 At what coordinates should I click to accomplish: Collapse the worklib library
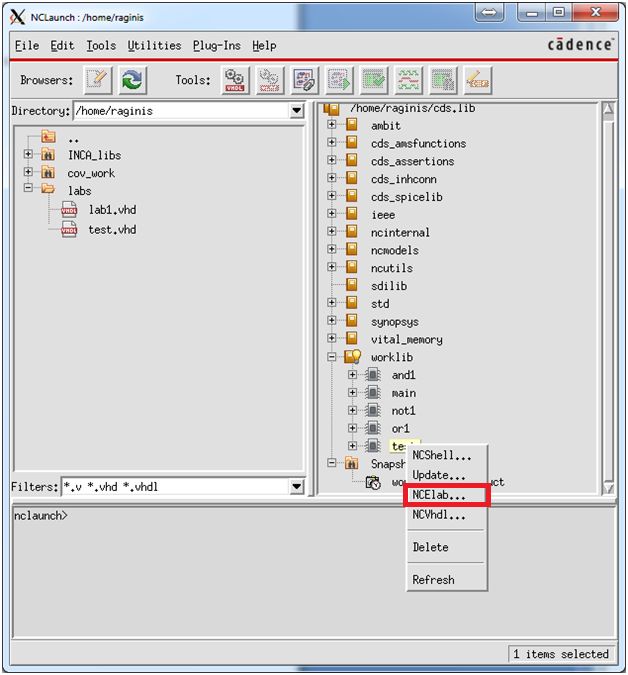coord(331,357)
